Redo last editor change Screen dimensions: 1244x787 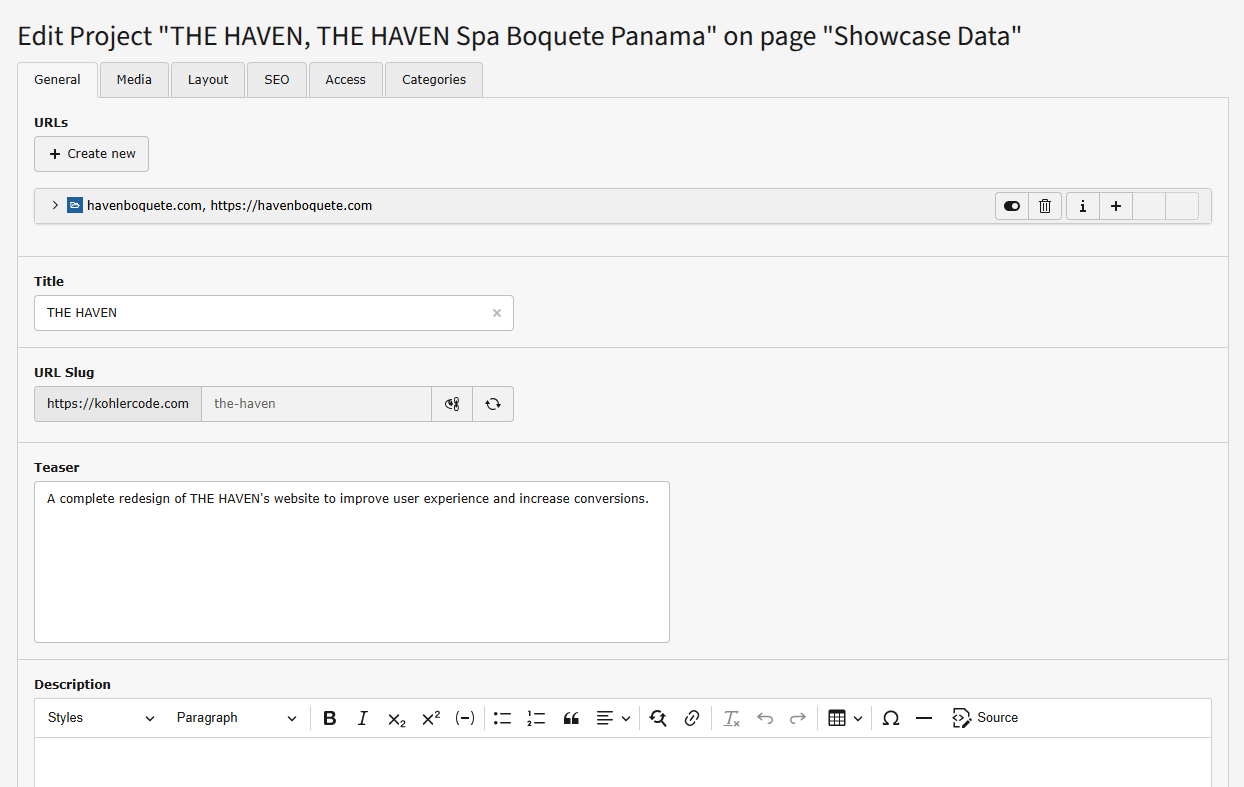pos(798,718)
